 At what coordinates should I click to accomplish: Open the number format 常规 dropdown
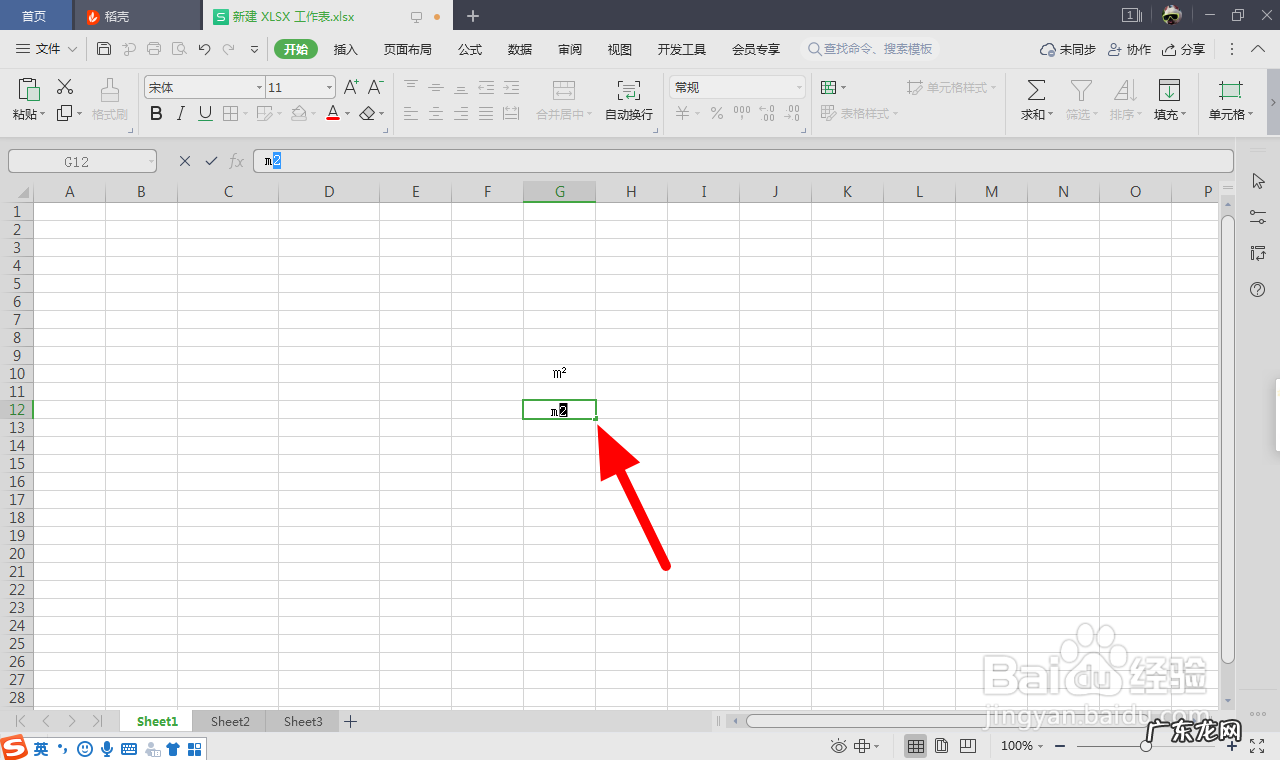pos(735,87)
